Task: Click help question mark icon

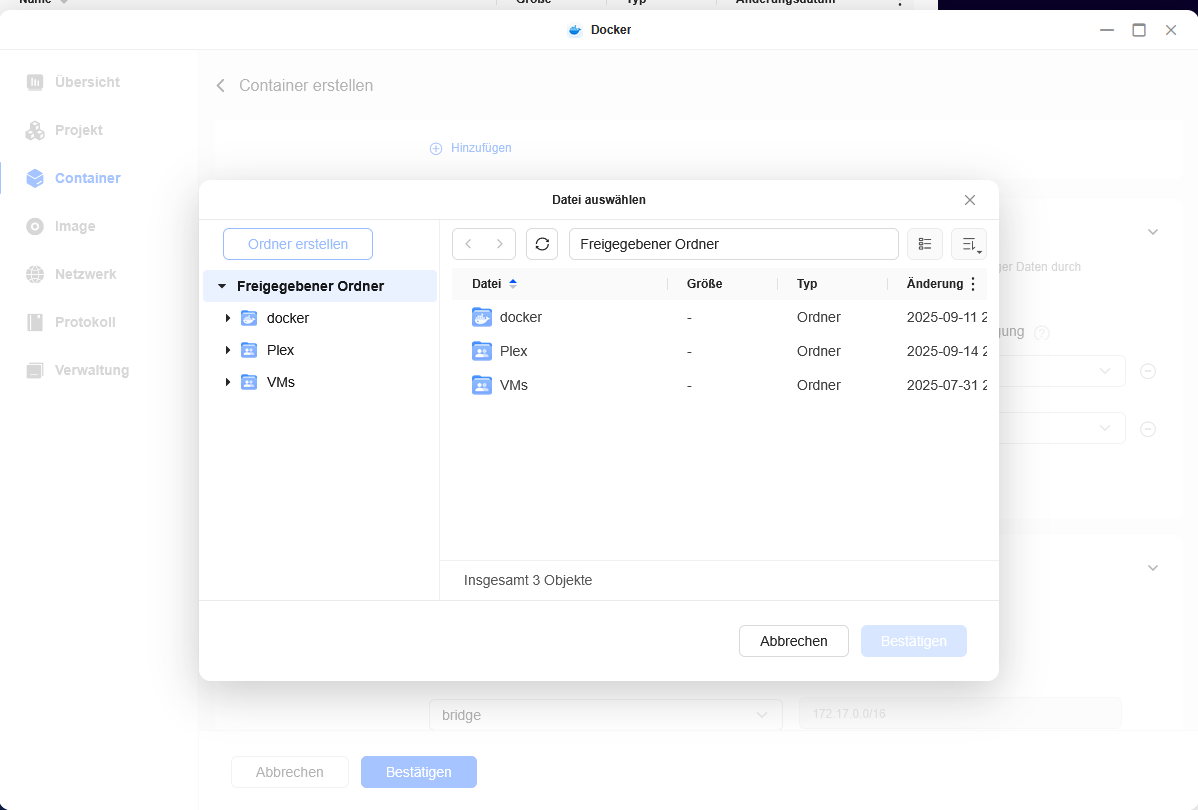Action: tap(1041, 333)
